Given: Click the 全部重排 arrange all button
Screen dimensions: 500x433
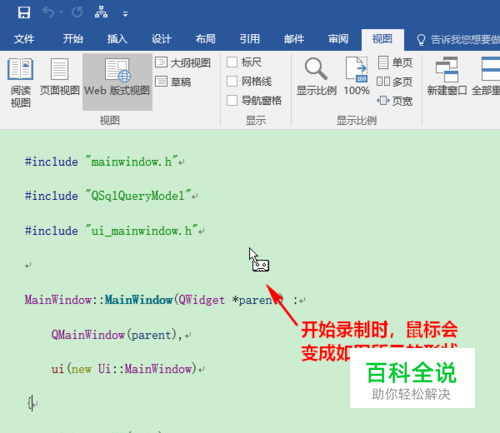Looking at the screenshot, I should (487, 77).
